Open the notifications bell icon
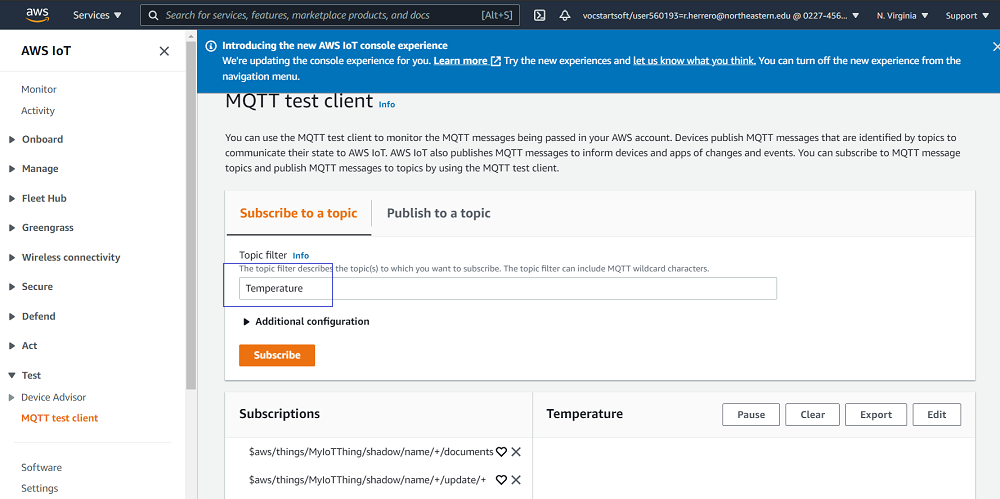This screenshot has height=499, width=1000. click(565, 15)
